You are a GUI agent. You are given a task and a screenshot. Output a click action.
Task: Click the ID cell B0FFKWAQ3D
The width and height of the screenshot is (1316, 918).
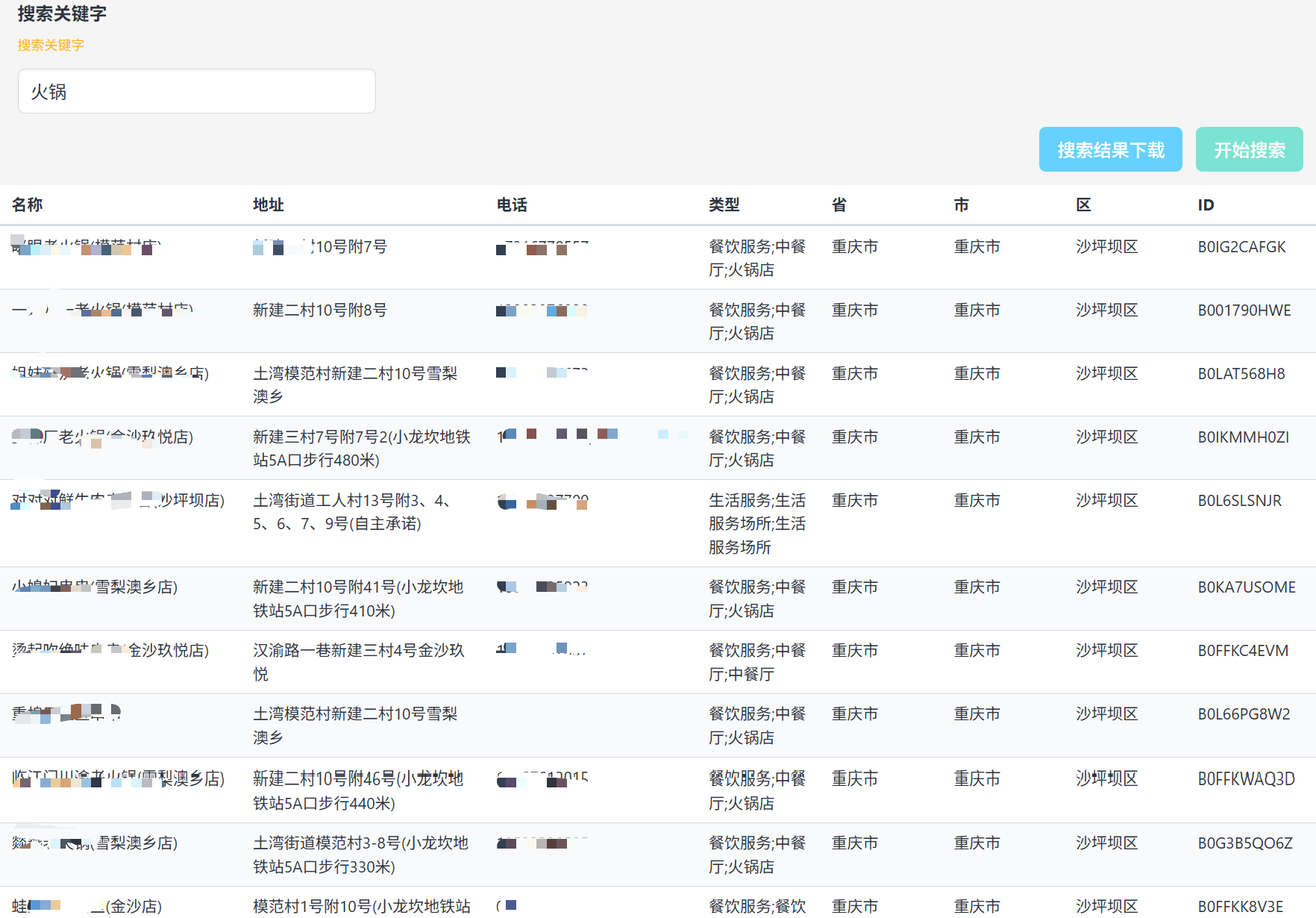1246,779
